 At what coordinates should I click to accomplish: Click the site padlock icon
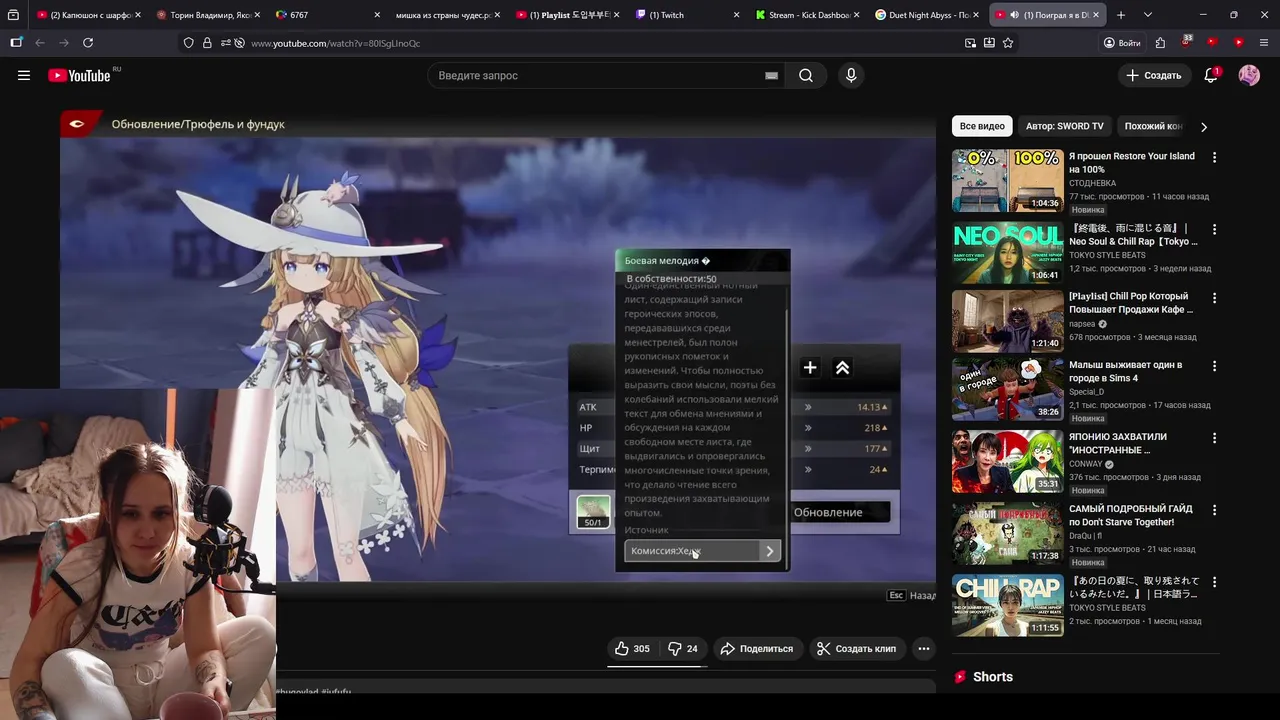click(x=207, y=43)
